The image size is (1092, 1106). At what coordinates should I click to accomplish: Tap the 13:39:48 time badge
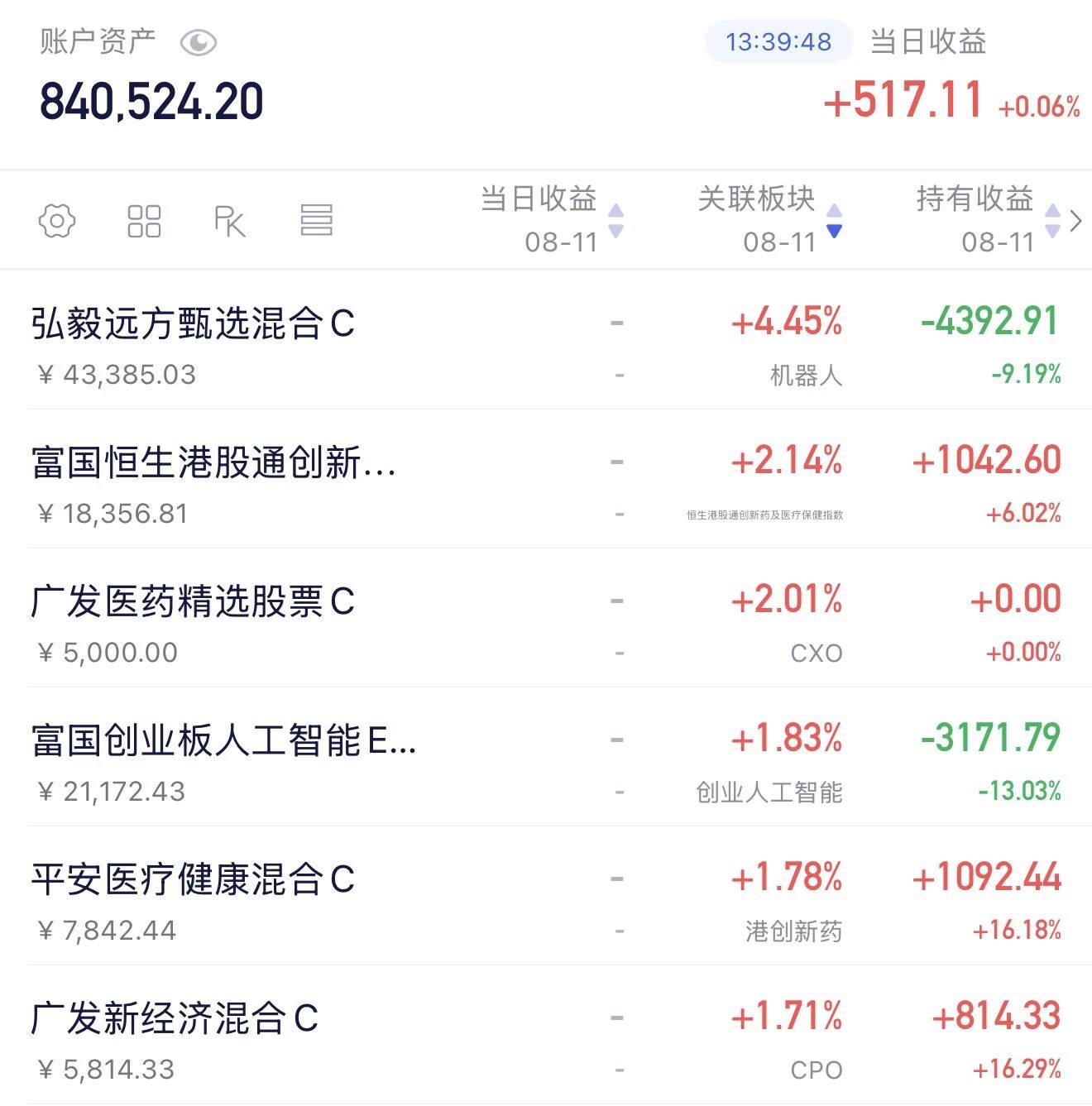[x=778, y=42]
